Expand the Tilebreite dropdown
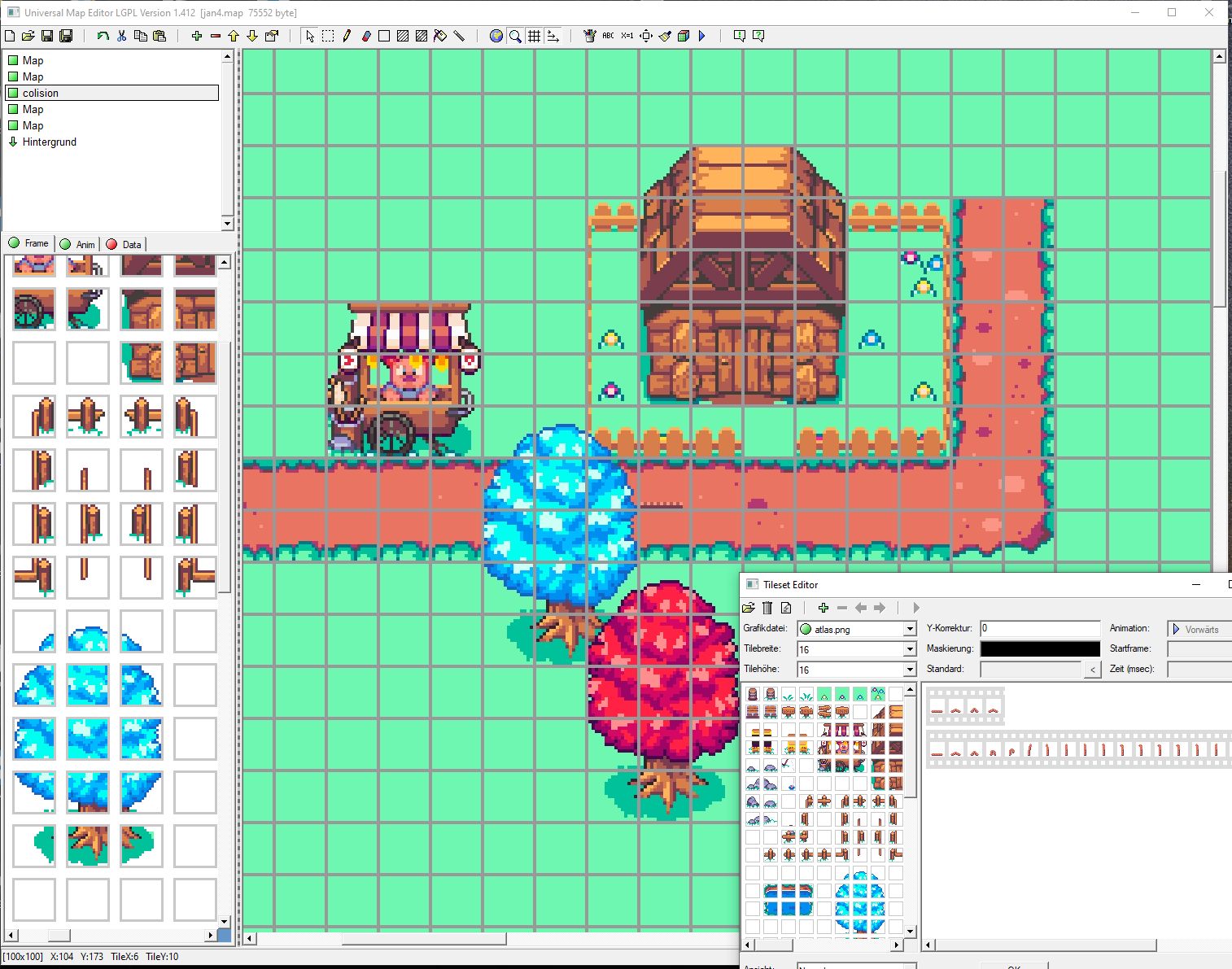Screen dimensions: 1232x969 click(x=910, y=649)
